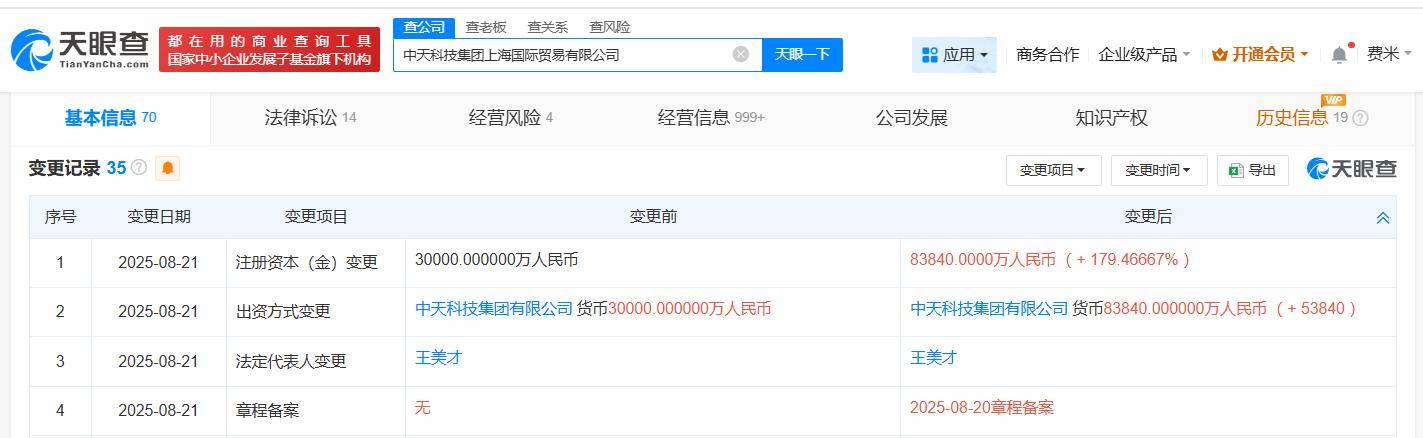
Task: Open the 商务合作 link
Action: pyautogui.click(x=1047, y=55)
